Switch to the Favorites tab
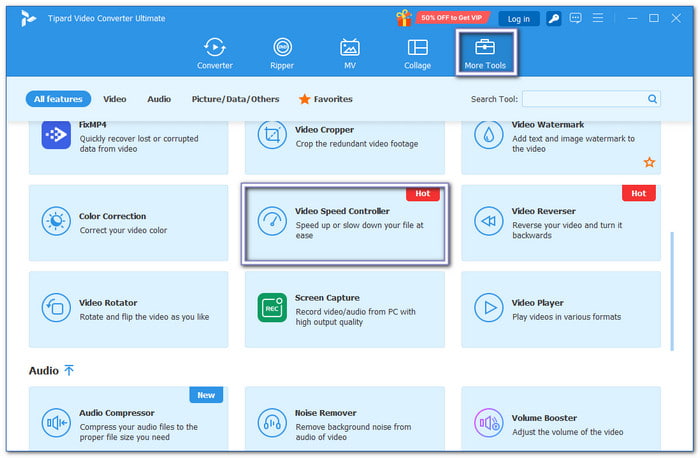 (325, 99)
